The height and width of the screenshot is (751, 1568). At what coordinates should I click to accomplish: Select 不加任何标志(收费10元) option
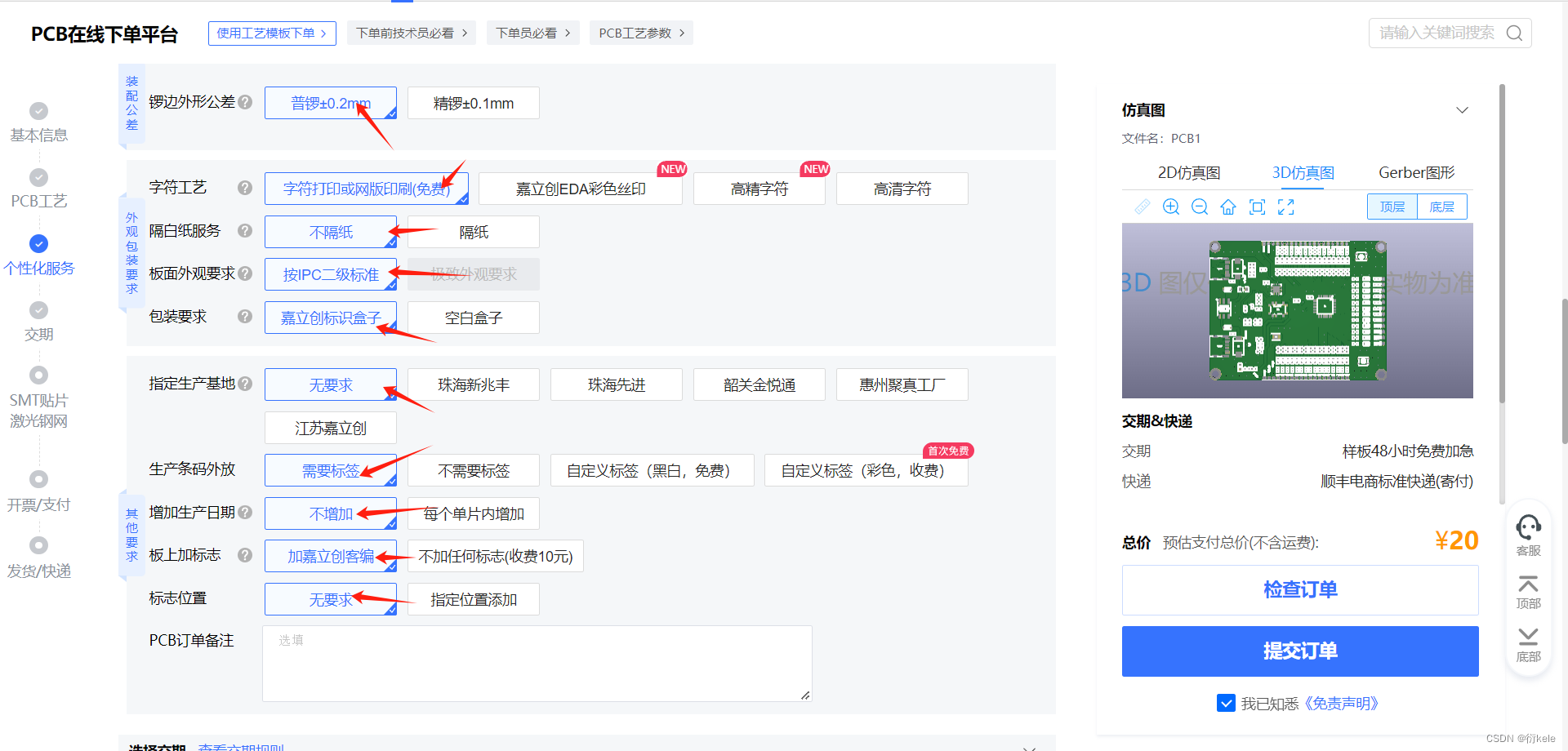pos(496,556)
